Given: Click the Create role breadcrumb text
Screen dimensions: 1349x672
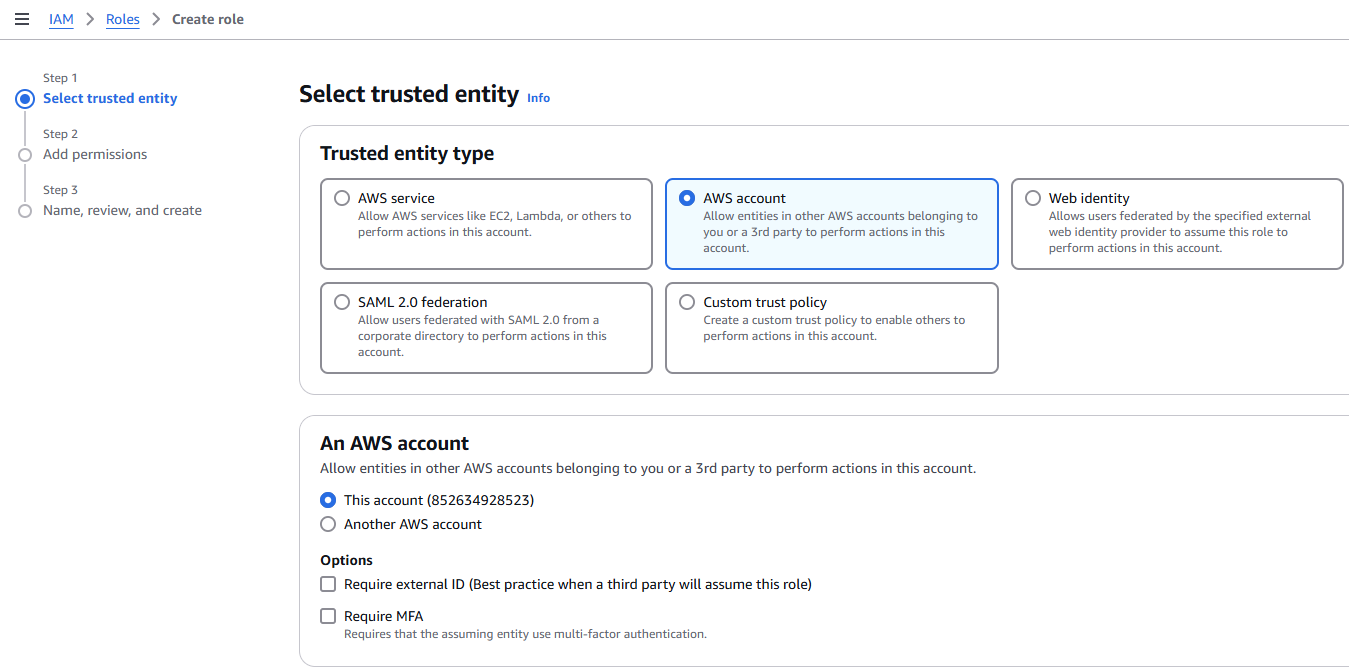Looking at the screenshot, I should pos(208,19).
